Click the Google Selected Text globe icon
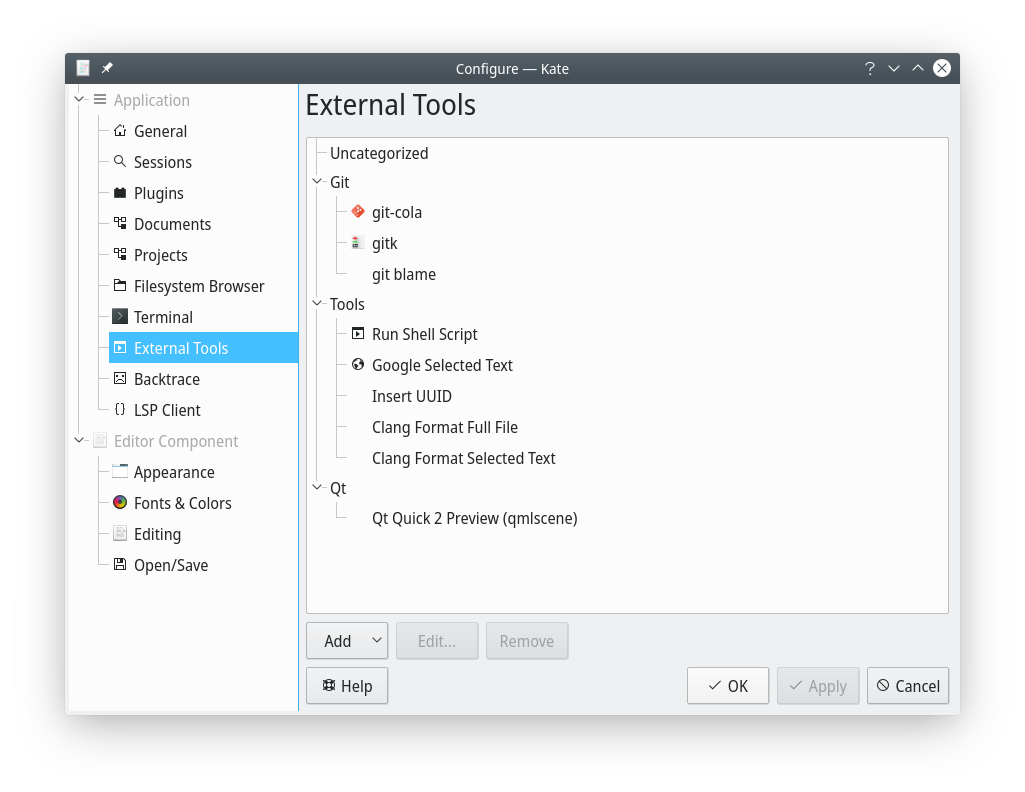This screenshot has height=792, width=1025. (x=358, y=365)
